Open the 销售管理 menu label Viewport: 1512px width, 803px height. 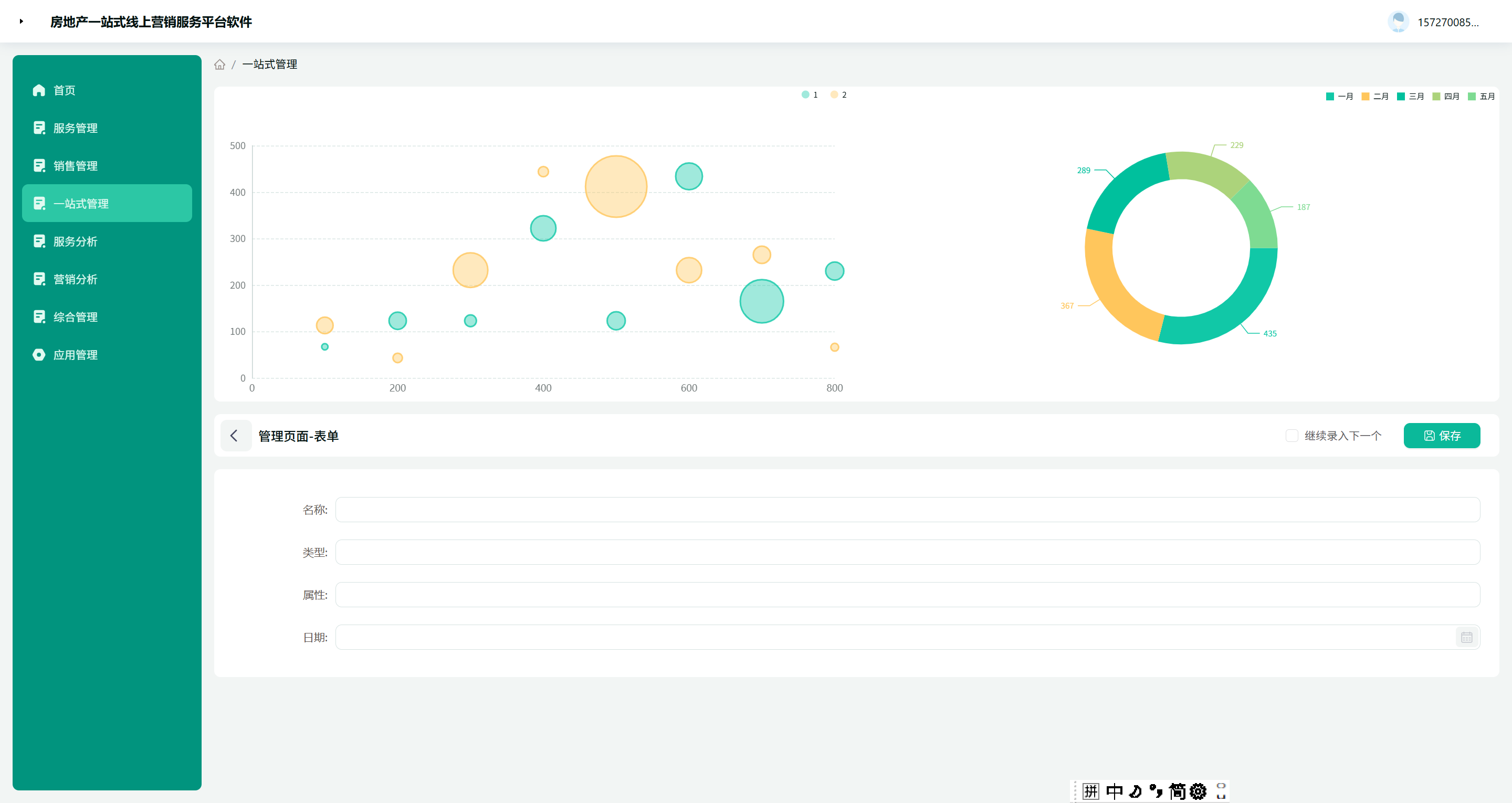tap(76, 165)
